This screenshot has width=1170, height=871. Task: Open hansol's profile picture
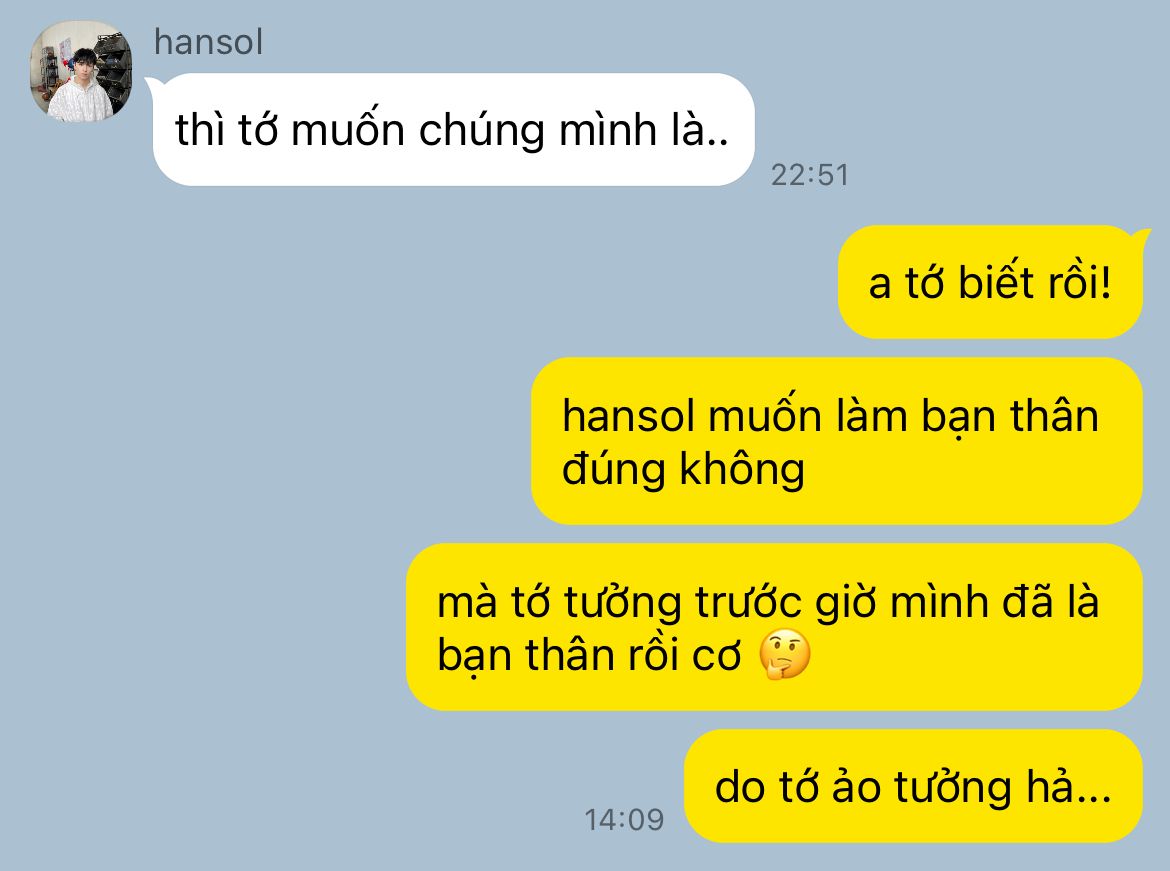(81, 72)
